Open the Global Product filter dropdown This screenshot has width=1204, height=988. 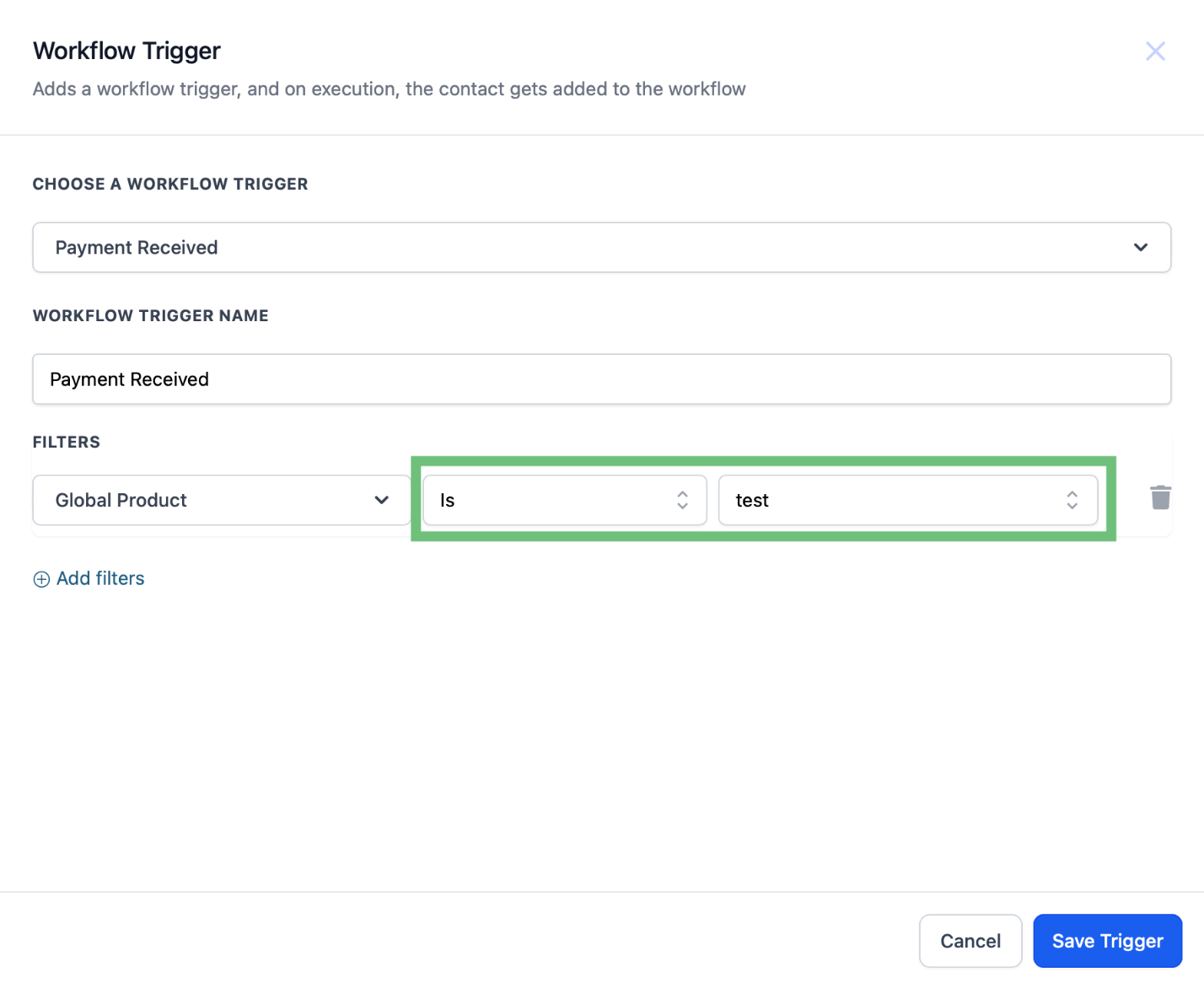tap(222, 500)
